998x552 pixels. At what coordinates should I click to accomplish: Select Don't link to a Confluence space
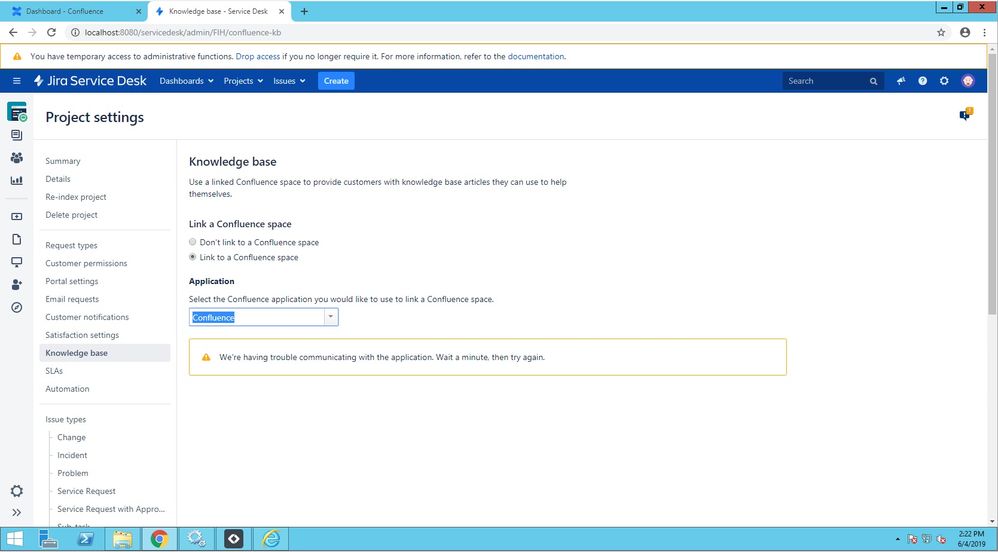click(193, 242)
